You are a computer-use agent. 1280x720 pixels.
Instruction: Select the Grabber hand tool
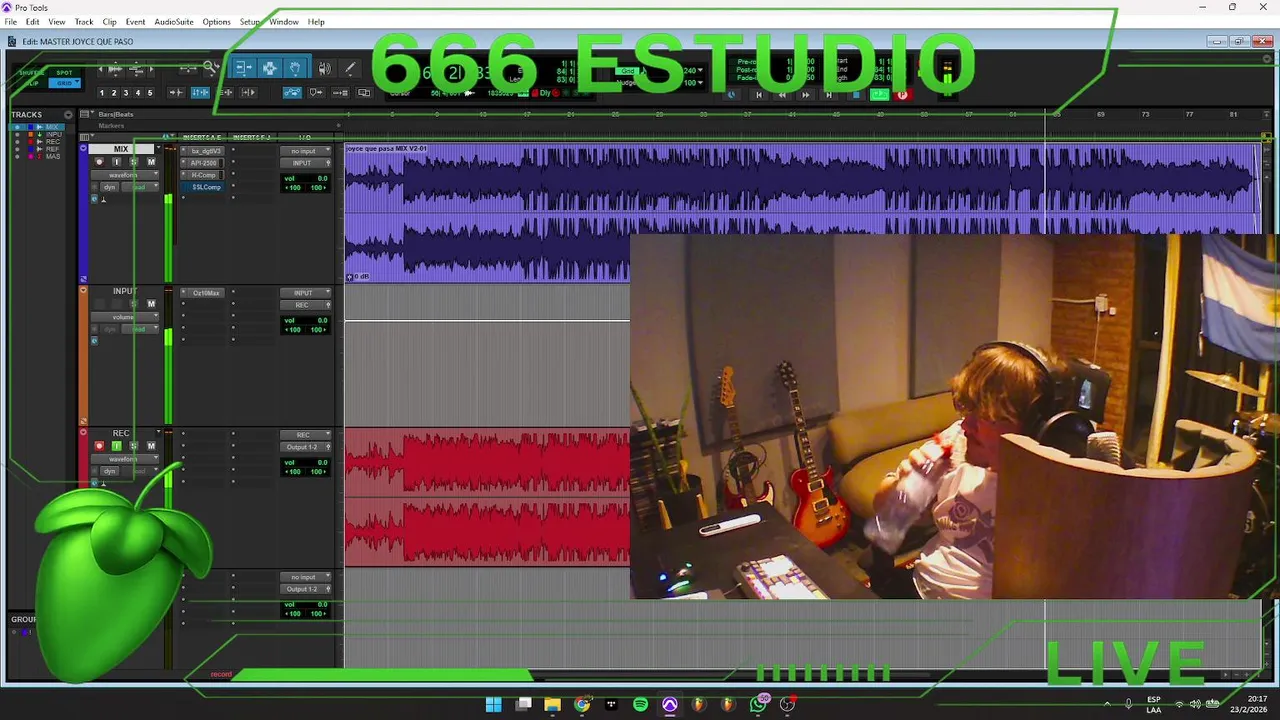(295, 67)
